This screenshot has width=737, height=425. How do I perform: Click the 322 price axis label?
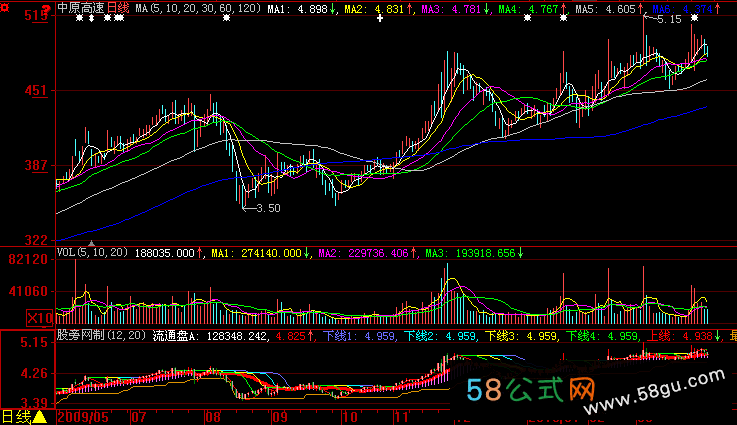click(36, 240)
